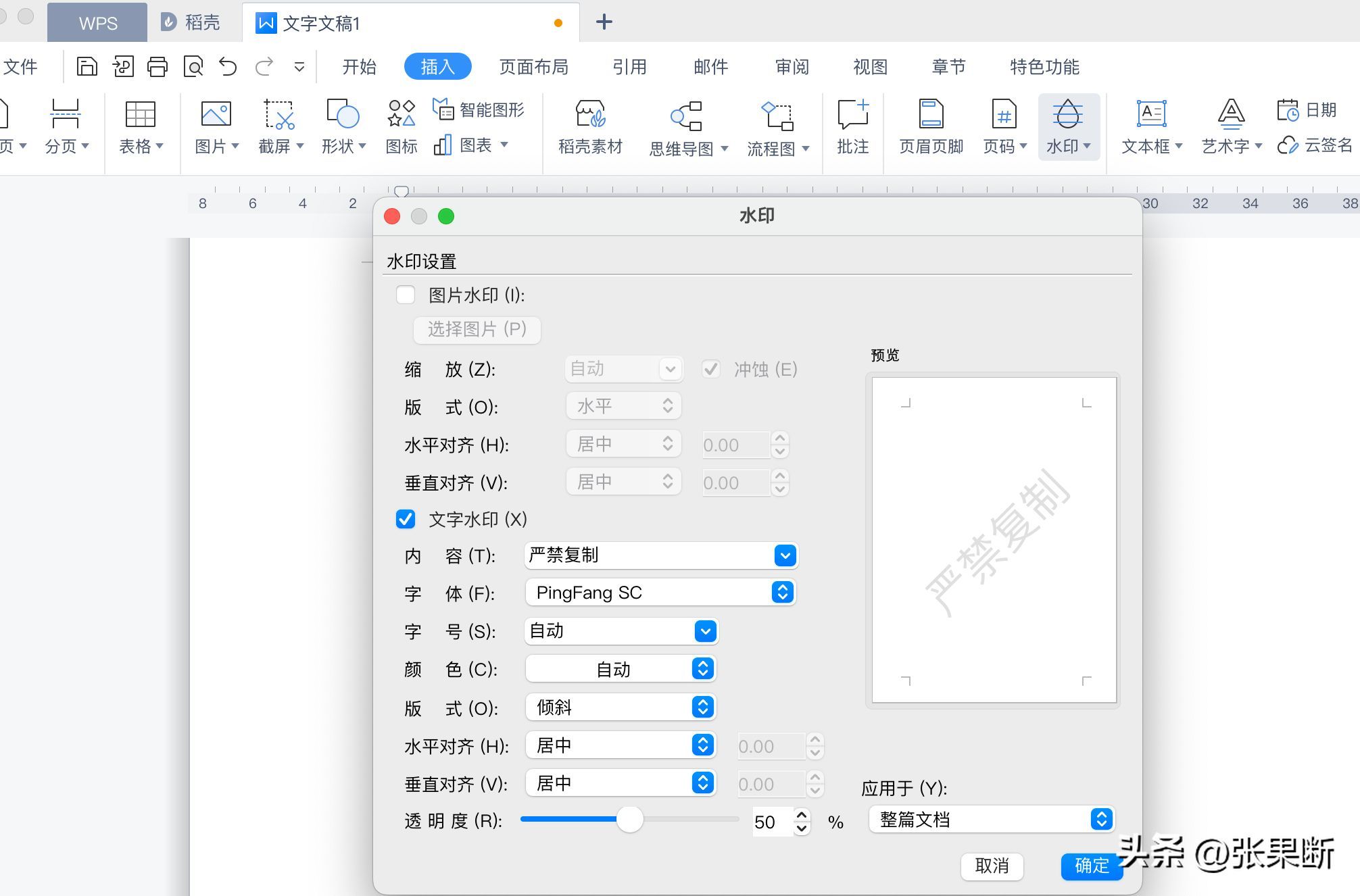Open 页眉页脚 header and footer
The image size is (1360, 896).
click(931, 126)
